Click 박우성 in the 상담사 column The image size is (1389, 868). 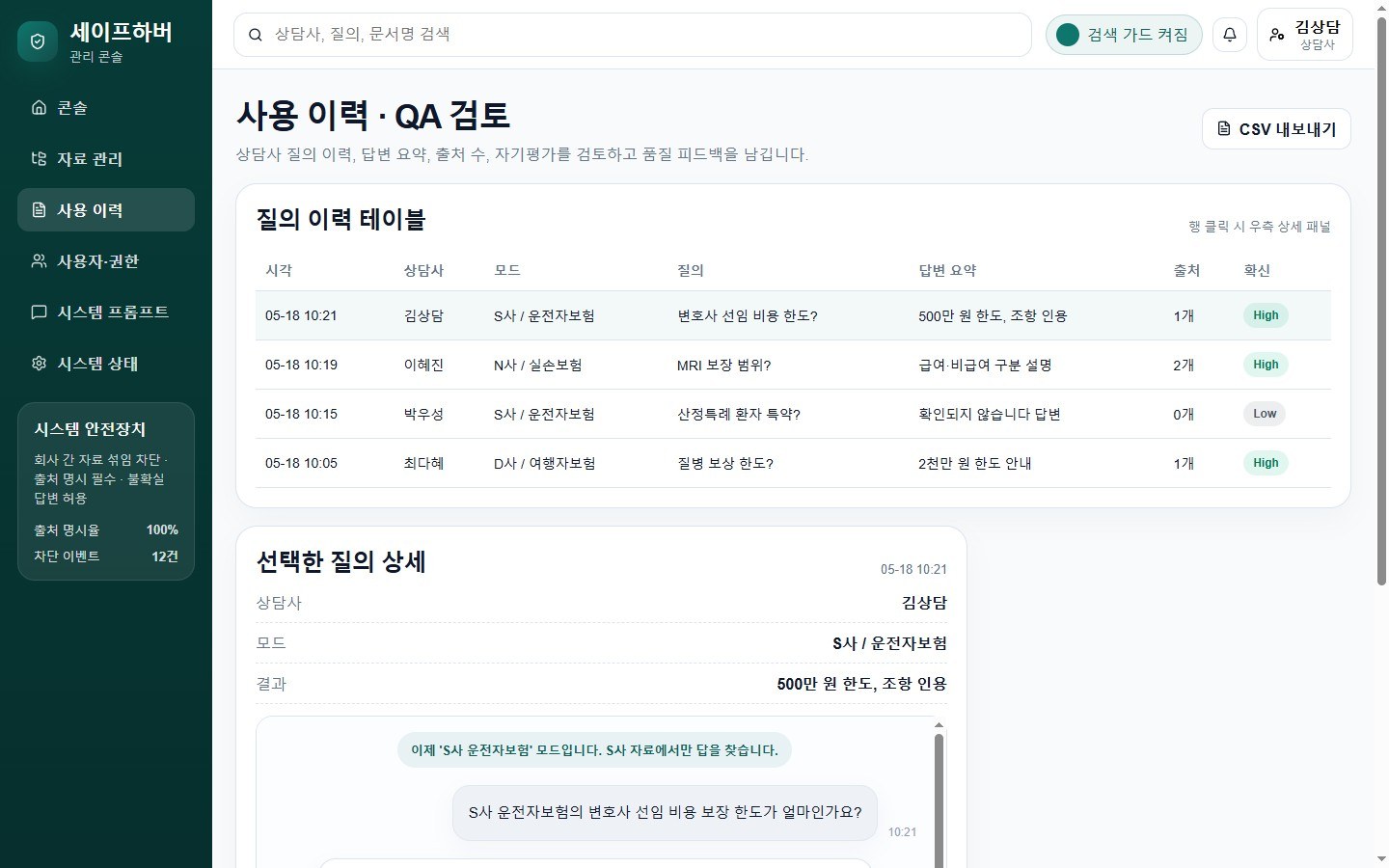[x=423, y=414]
